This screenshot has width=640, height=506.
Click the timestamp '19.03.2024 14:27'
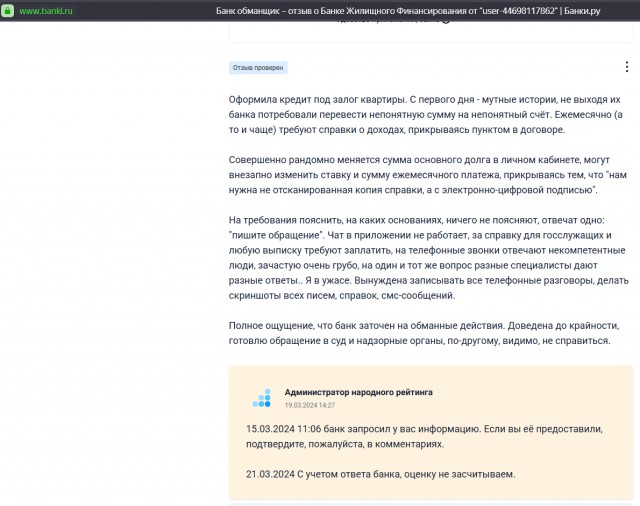click(310, 405)
